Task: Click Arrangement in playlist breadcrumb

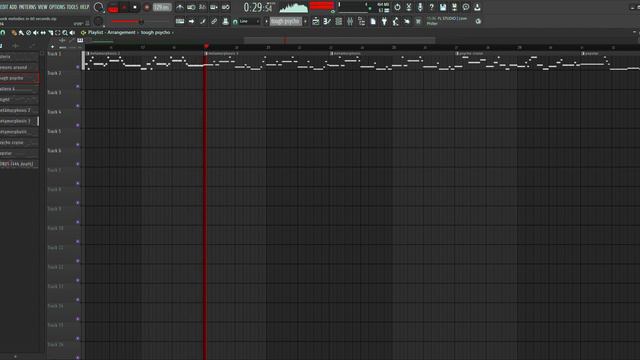Action: 121,33
